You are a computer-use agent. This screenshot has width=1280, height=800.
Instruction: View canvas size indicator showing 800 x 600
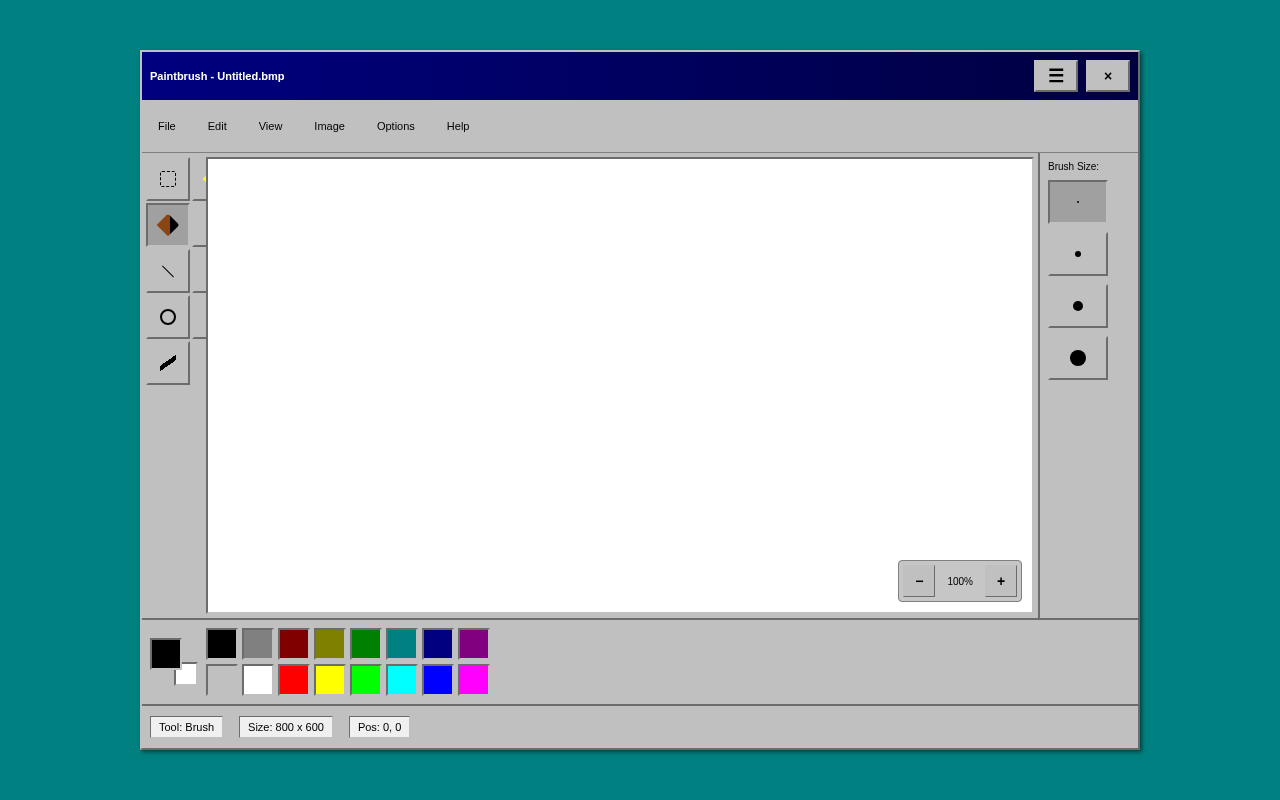click(285, 727)
